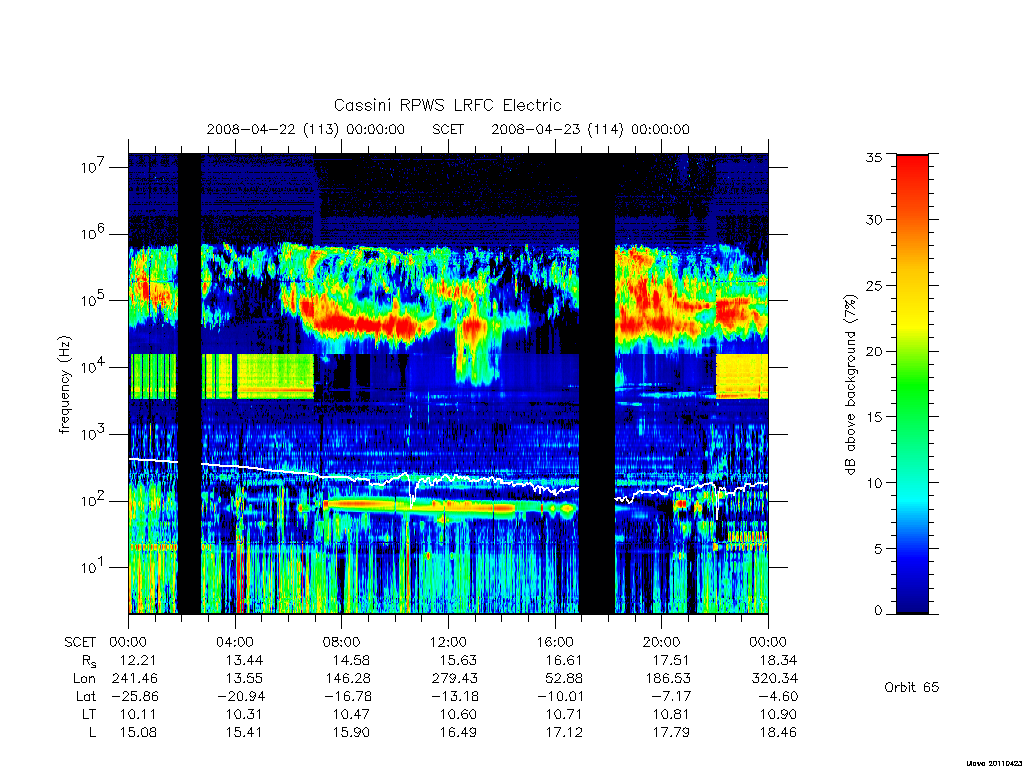Click the '10^1' frequency tick label
Viewport: 1024px width, 768px height.
pos(93,567)
